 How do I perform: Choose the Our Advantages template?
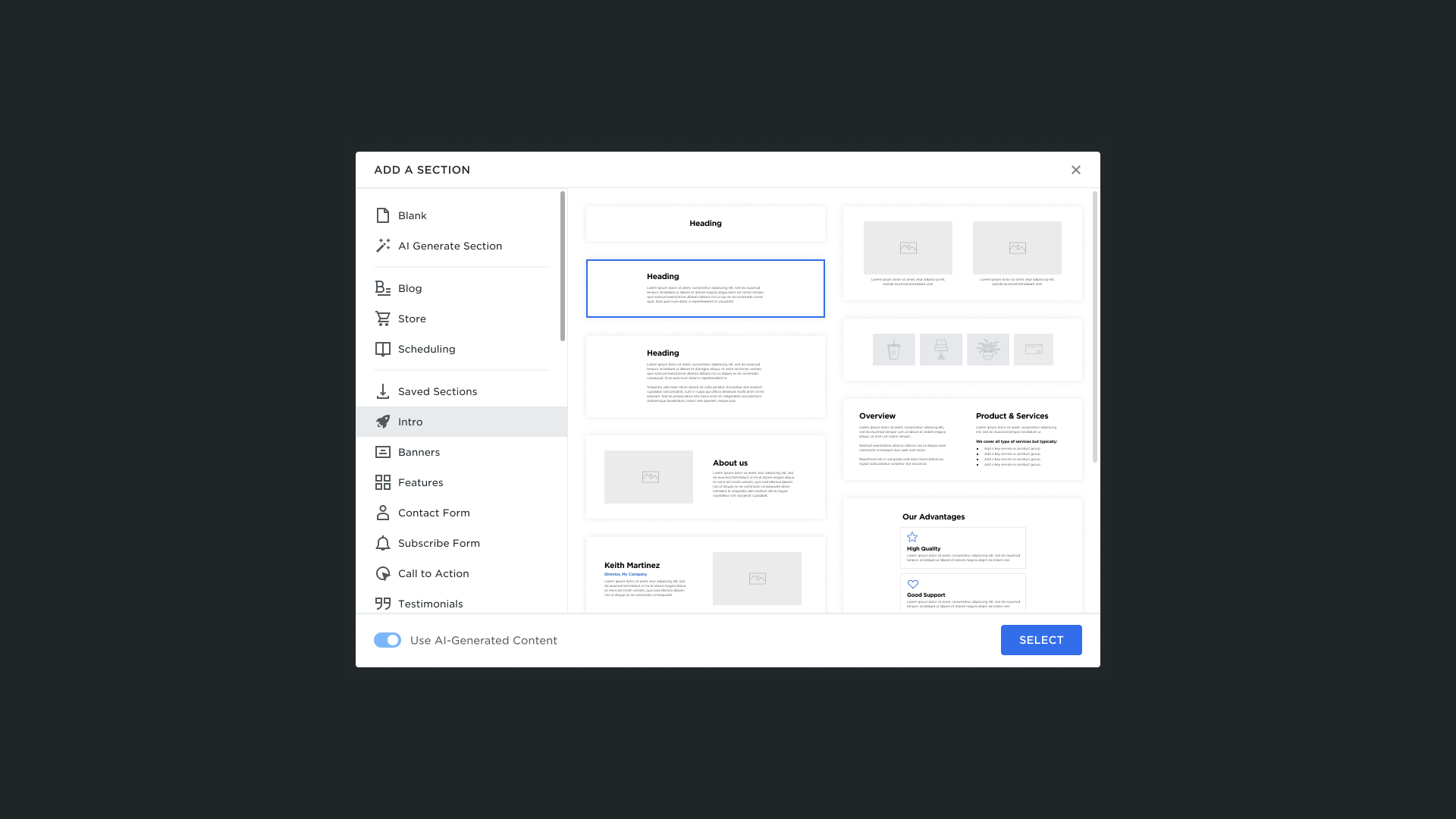(x=962, y=557)
